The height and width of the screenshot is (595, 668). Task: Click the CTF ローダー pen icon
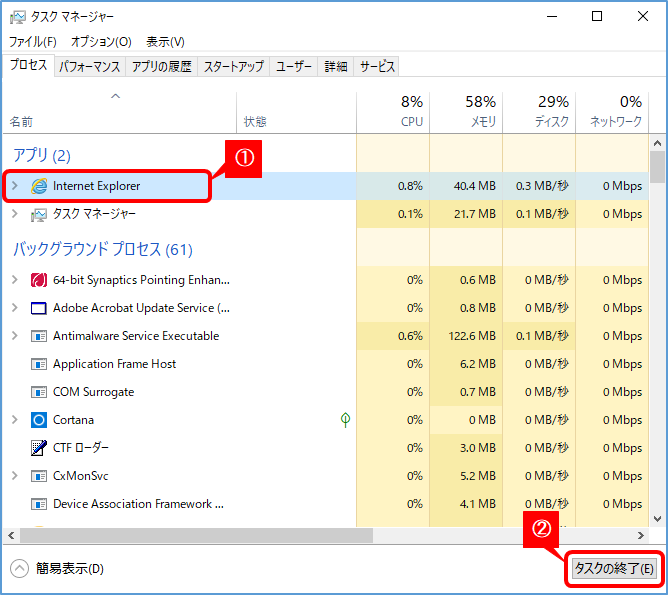pyautogui.click(x=39, y=448)
